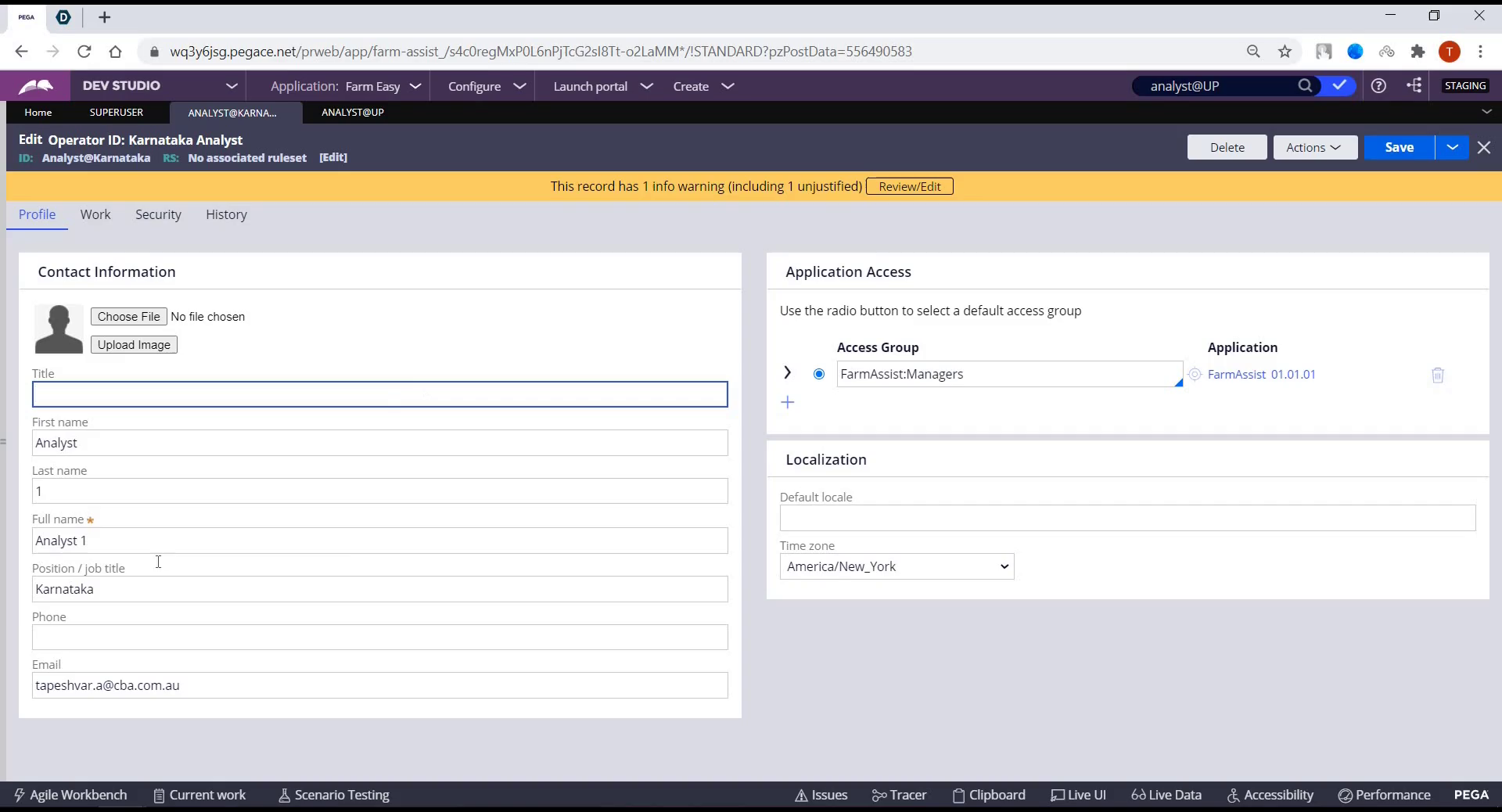1502x812 pixels.
Task: Click the Access Group FarmAssist:Managers field
Action: pos(1009,374)
